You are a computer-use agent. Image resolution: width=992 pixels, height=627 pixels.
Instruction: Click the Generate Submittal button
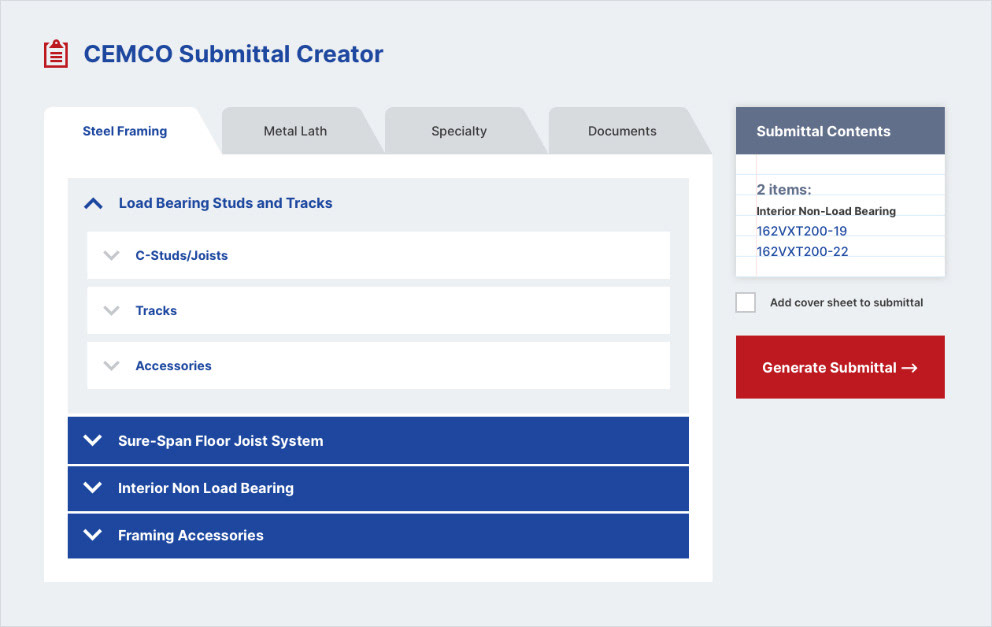pyautogui.click(x=840, y=367)
